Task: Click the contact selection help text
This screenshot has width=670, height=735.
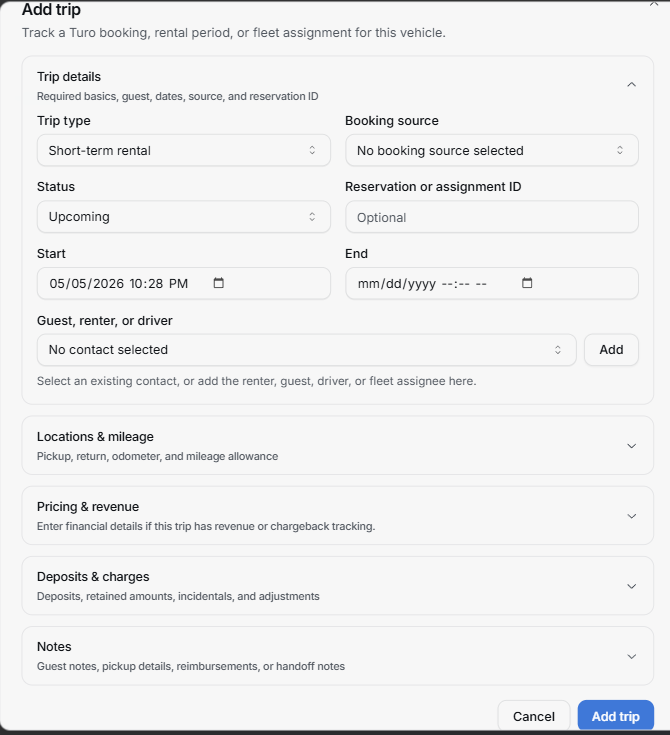Action: tap(256, 381)
